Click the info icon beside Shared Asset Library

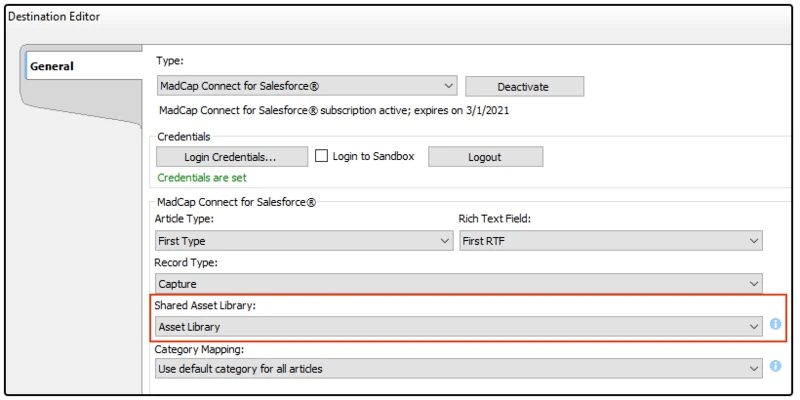coord(776,324)
